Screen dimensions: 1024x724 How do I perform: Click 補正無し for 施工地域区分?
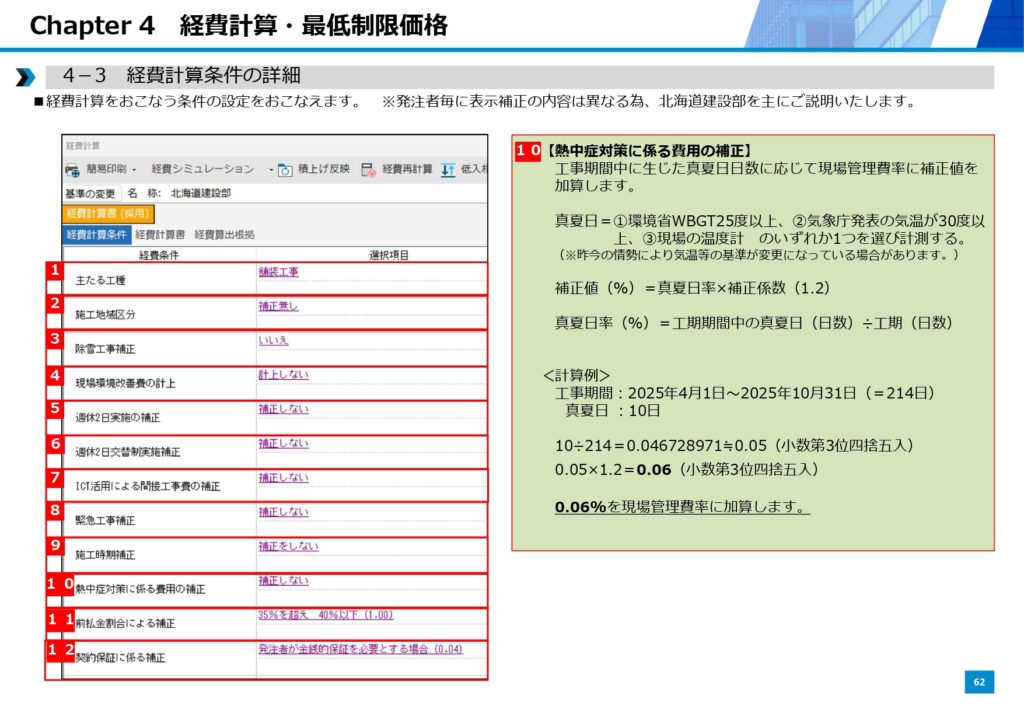tap(278, 306)
